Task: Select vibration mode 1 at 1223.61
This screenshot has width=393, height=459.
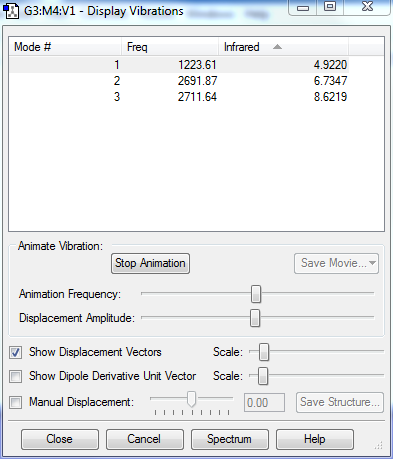Action: (179, 65)
